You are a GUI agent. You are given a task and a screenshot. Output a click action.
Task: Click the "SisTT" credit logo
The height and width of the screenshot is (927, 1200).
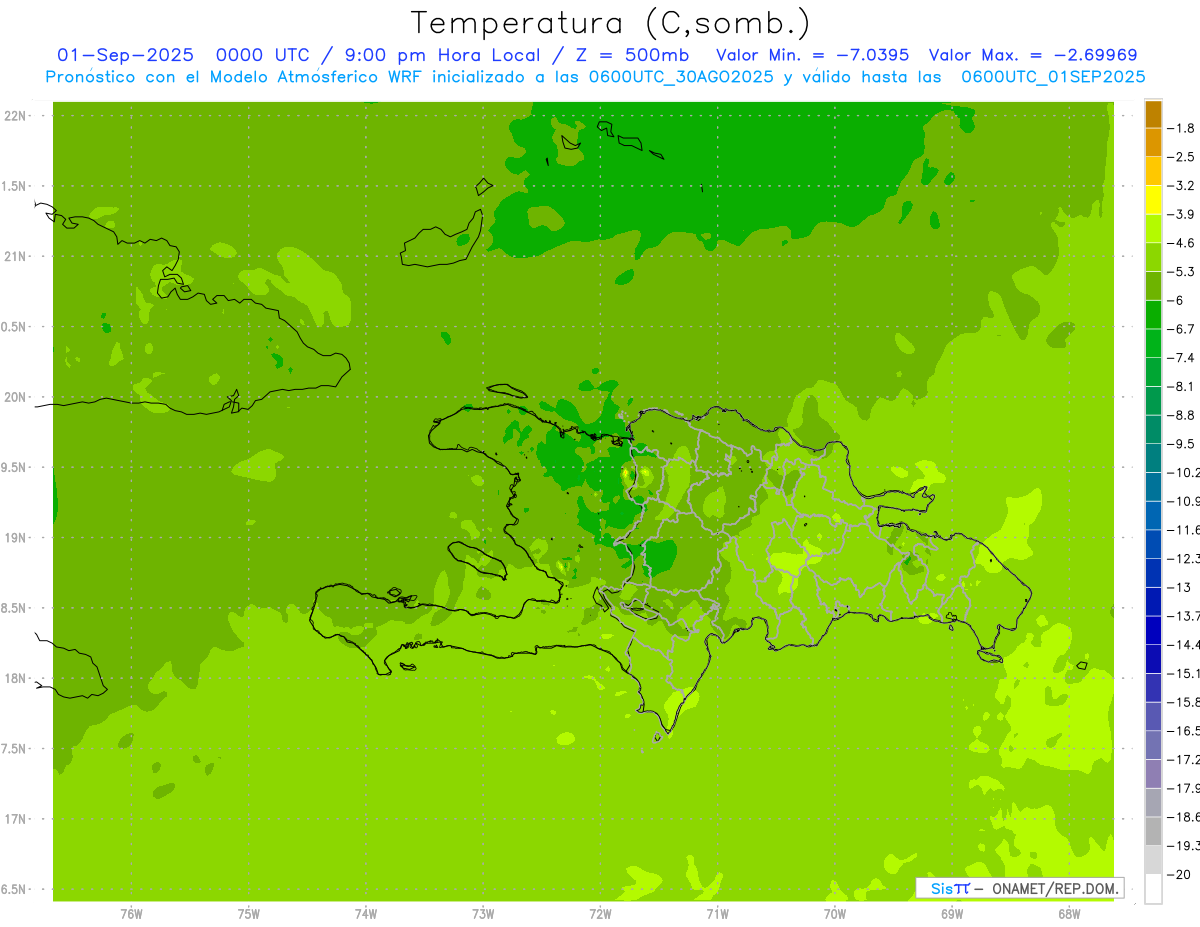click(949, 888)
